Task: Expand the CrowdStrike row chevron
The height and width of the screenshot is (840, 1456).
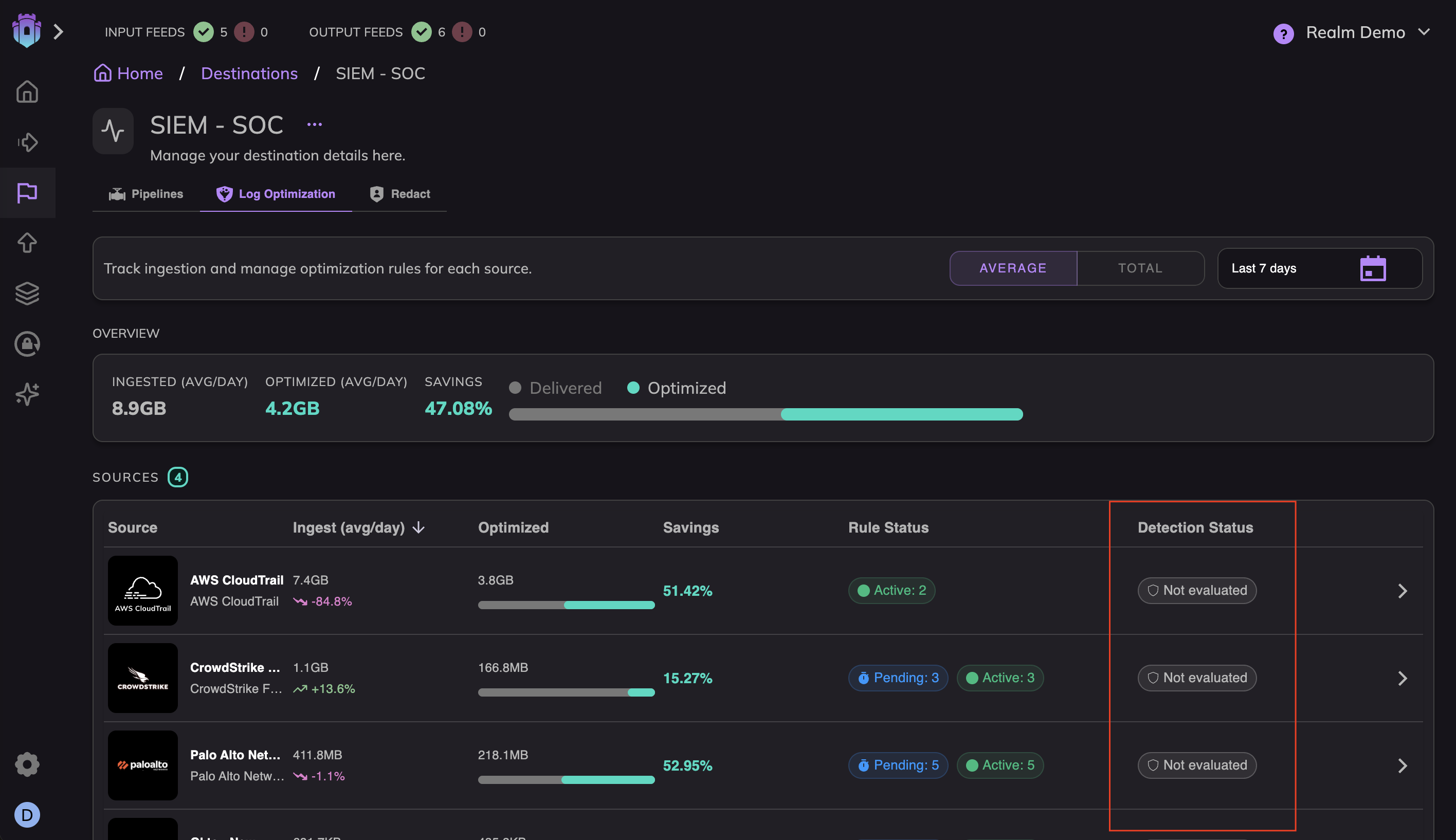Action: click(x=1403, y=679)
